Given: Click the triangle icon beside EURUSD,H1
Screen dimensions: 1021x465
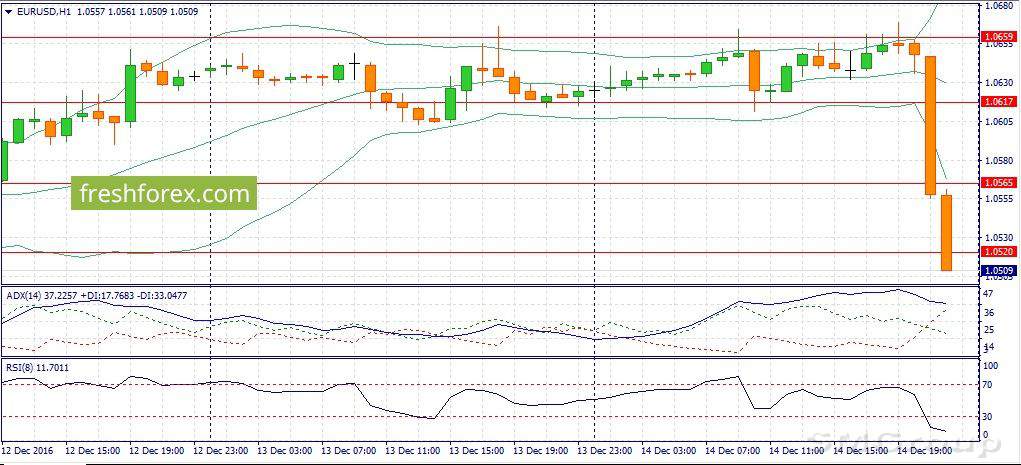Looking at the screenshot, I should pos(8,11).
